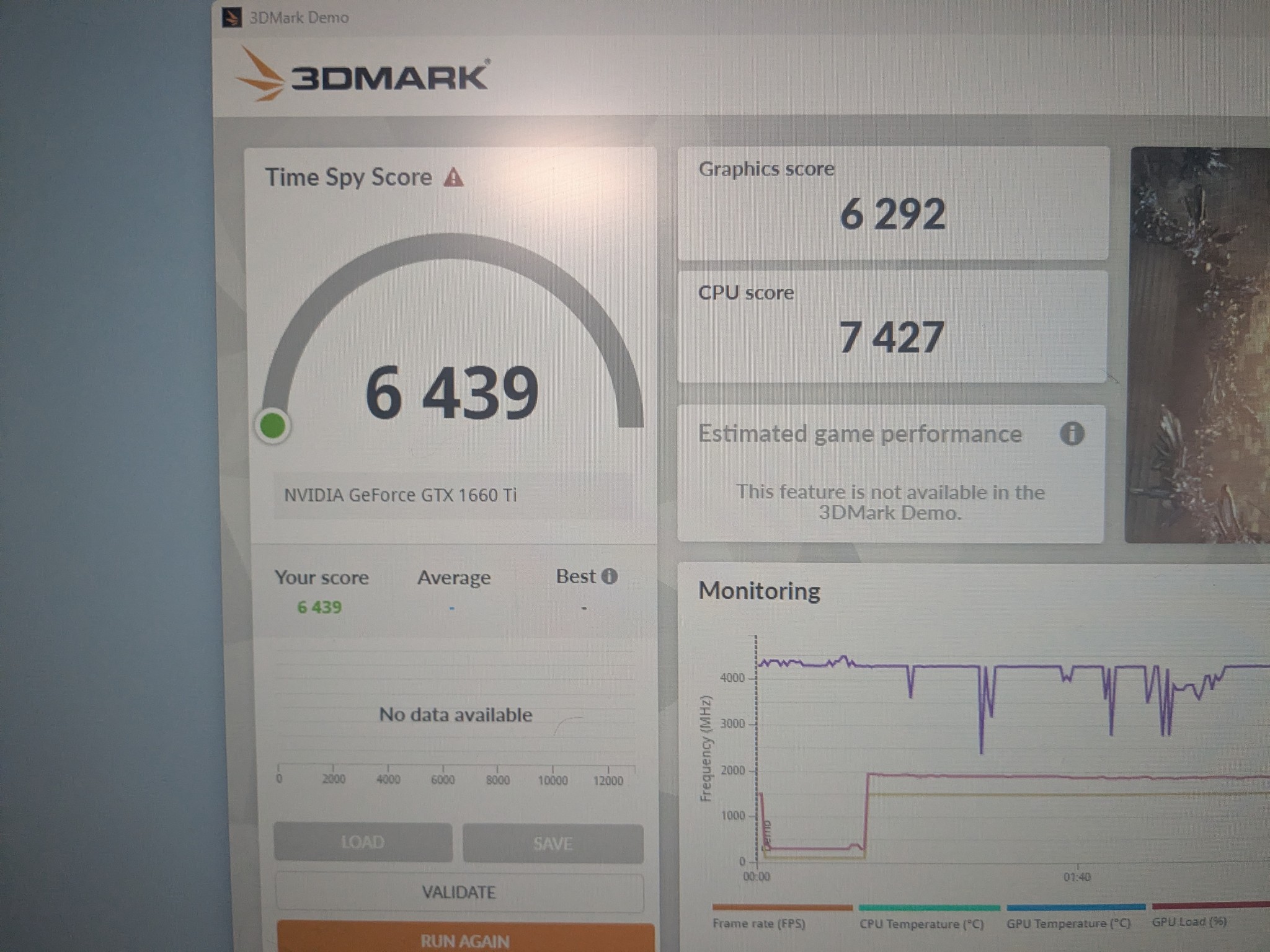Click the Estimated game performance heading
Image resolution: width=1270 pixels, height=952 pixels.
point(859,434)
